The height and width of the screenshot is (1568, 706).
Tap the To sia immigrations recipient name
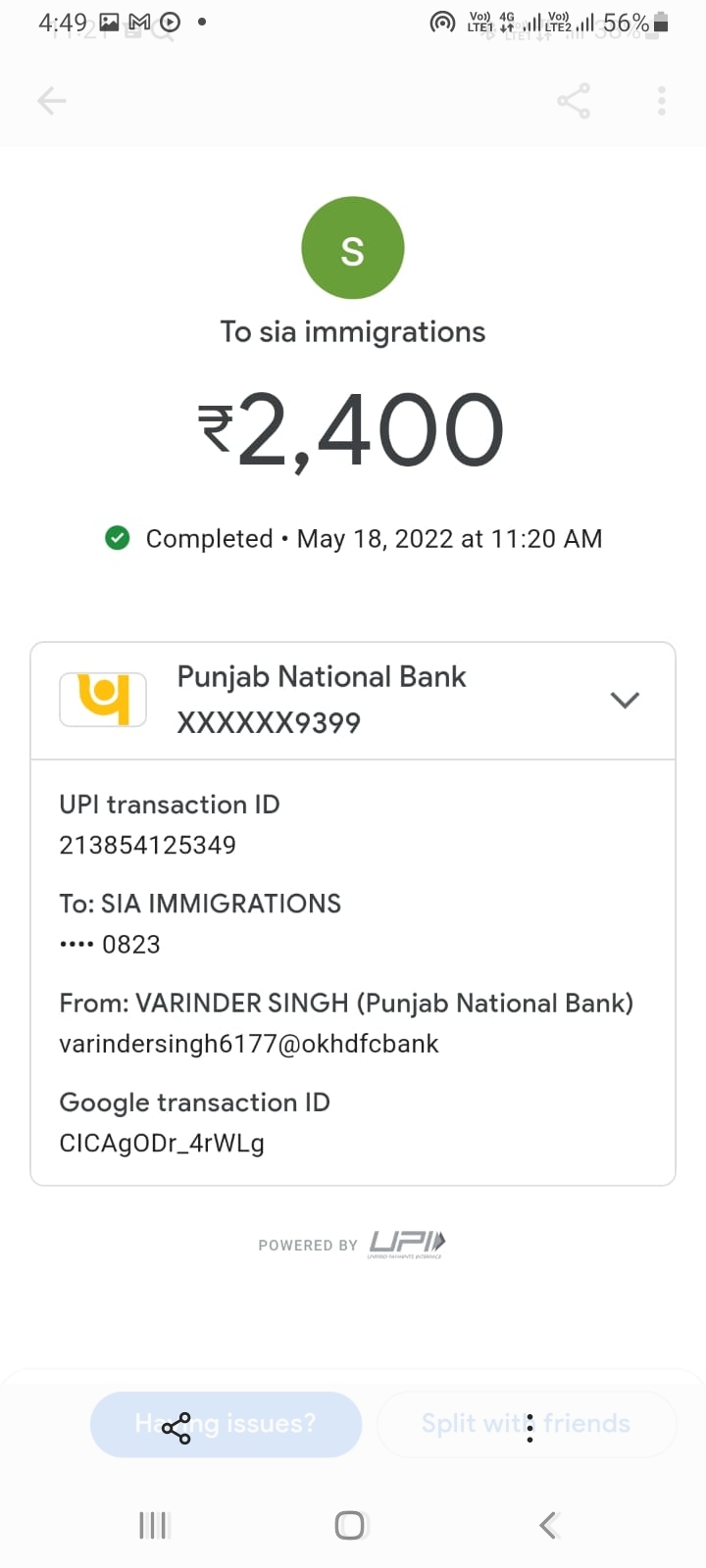[353, 332]
